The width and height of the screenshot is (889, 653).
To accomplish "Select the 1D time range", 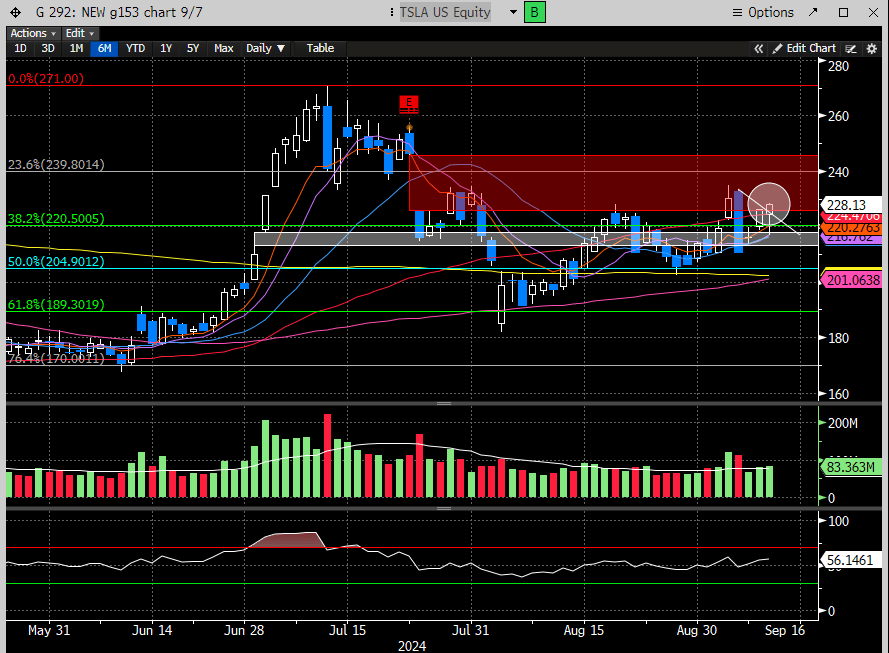I will click(20, 48).
